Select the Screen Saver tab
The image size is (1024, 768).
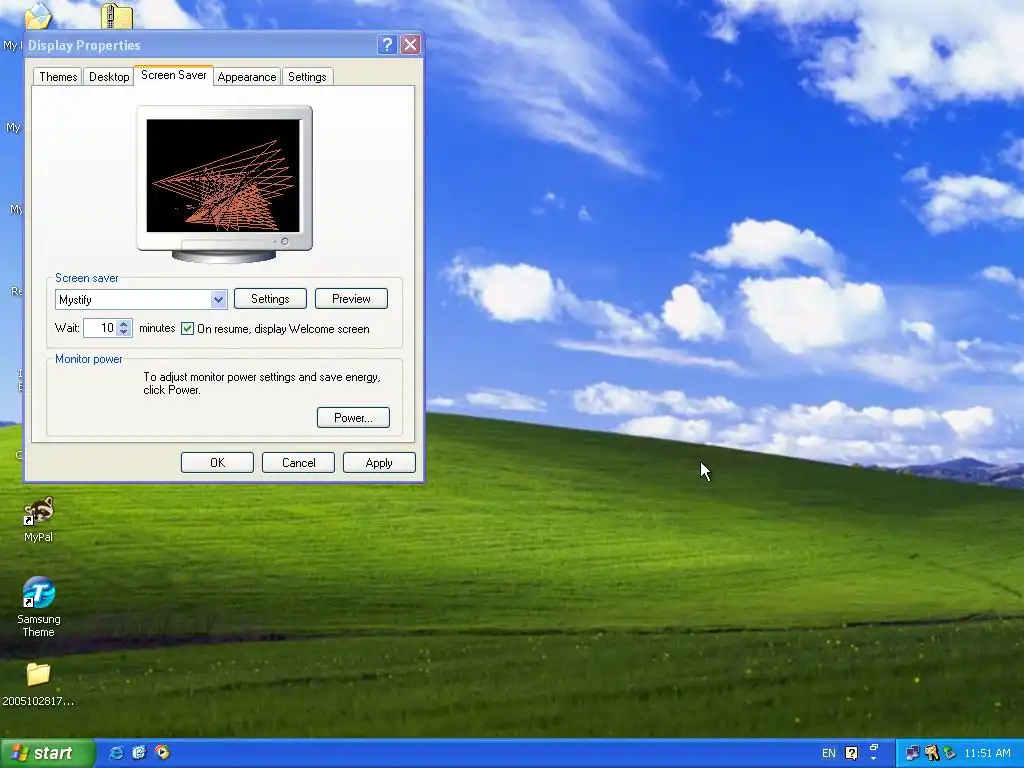(x=174, y=75)
